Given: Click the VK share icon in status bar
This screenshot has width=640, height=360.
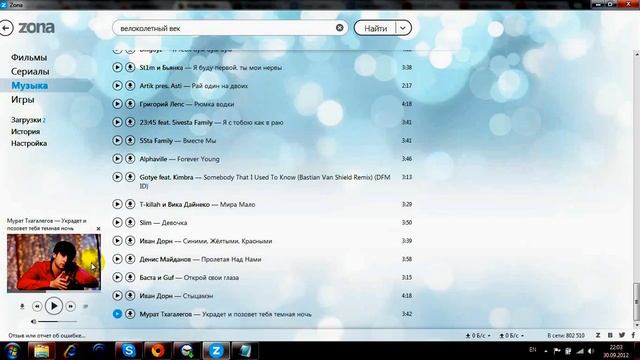Looking at the screenshot, I should click(x=610, y=335).
